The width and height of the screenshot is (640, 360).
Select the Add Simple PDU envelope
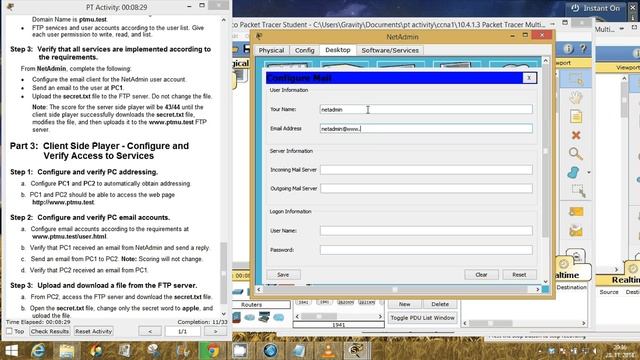tap(576, 212)
